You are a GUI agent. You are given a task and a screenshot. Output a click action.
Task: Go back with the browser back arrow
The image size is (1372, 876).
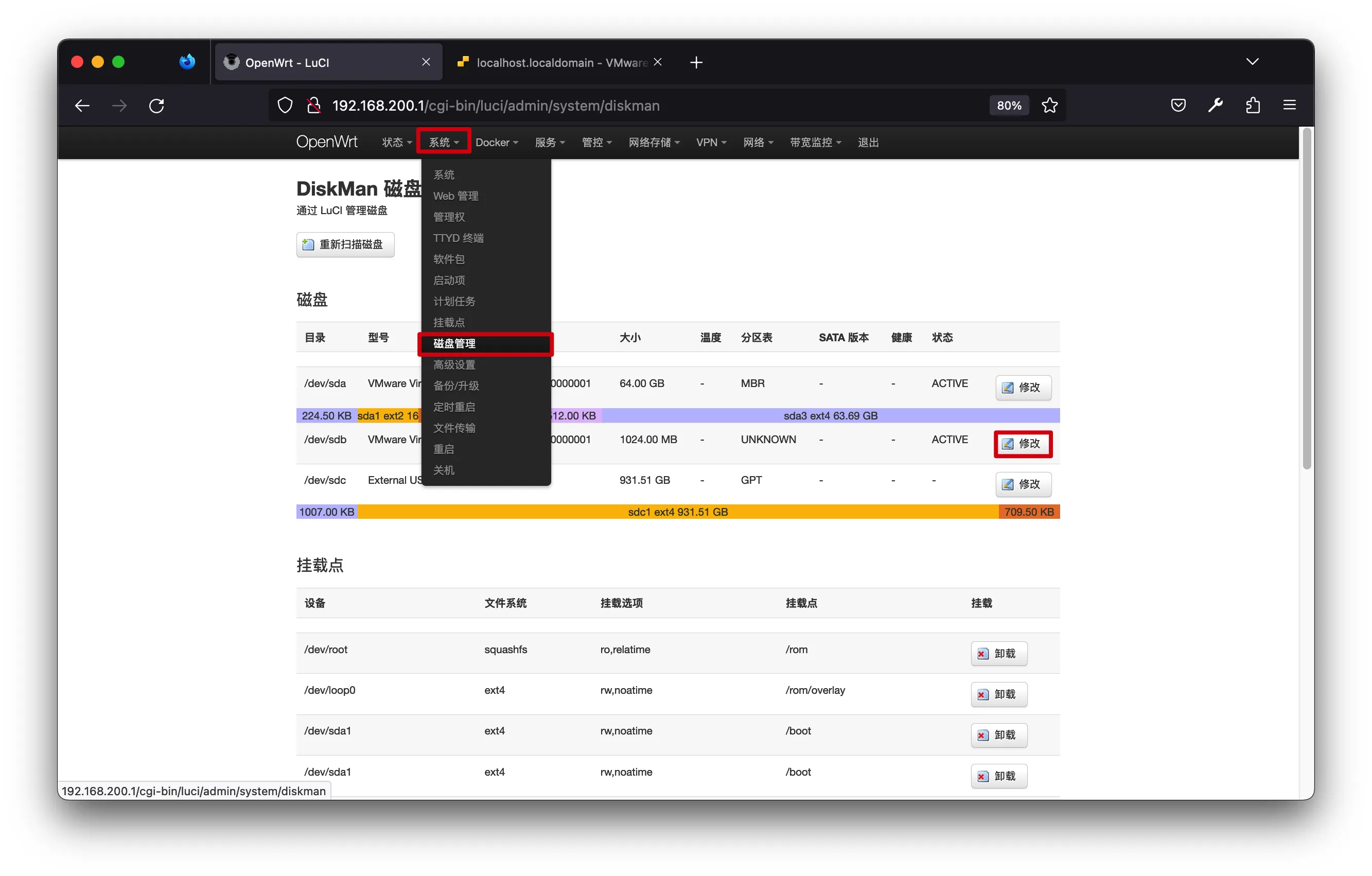[x=82, y=106]
